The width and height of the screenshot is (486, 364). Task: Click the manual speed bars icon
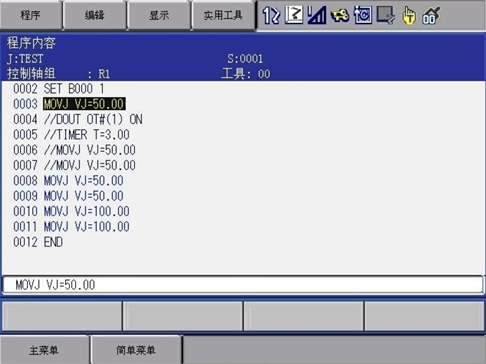coord(316,15)
